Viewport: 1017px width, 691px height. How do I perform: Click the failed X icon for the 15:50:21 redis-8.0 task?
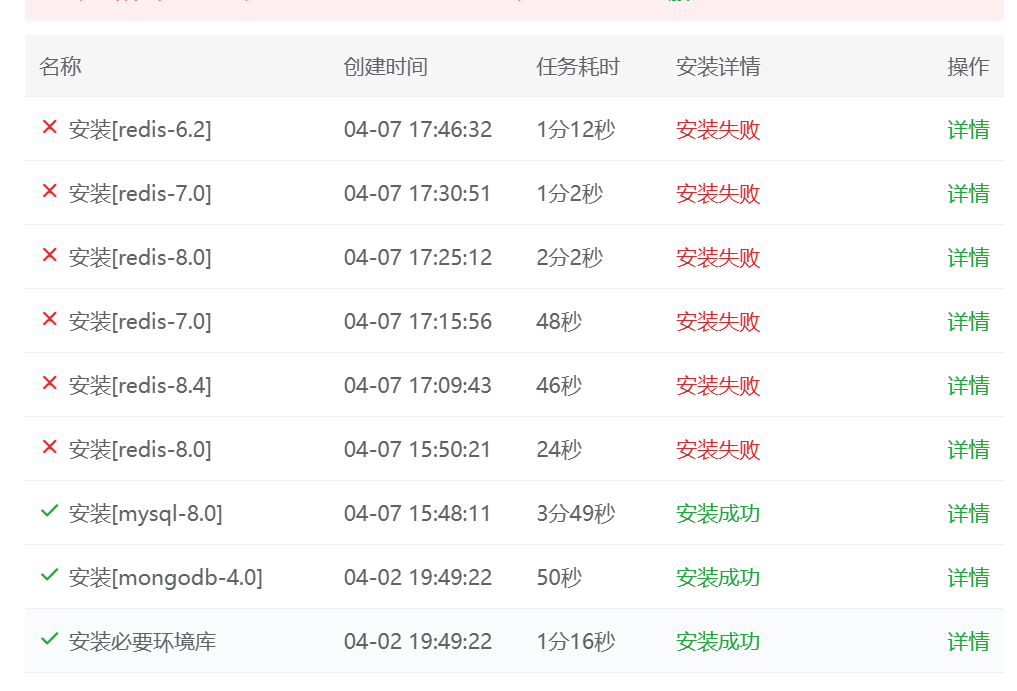(49, 446)
